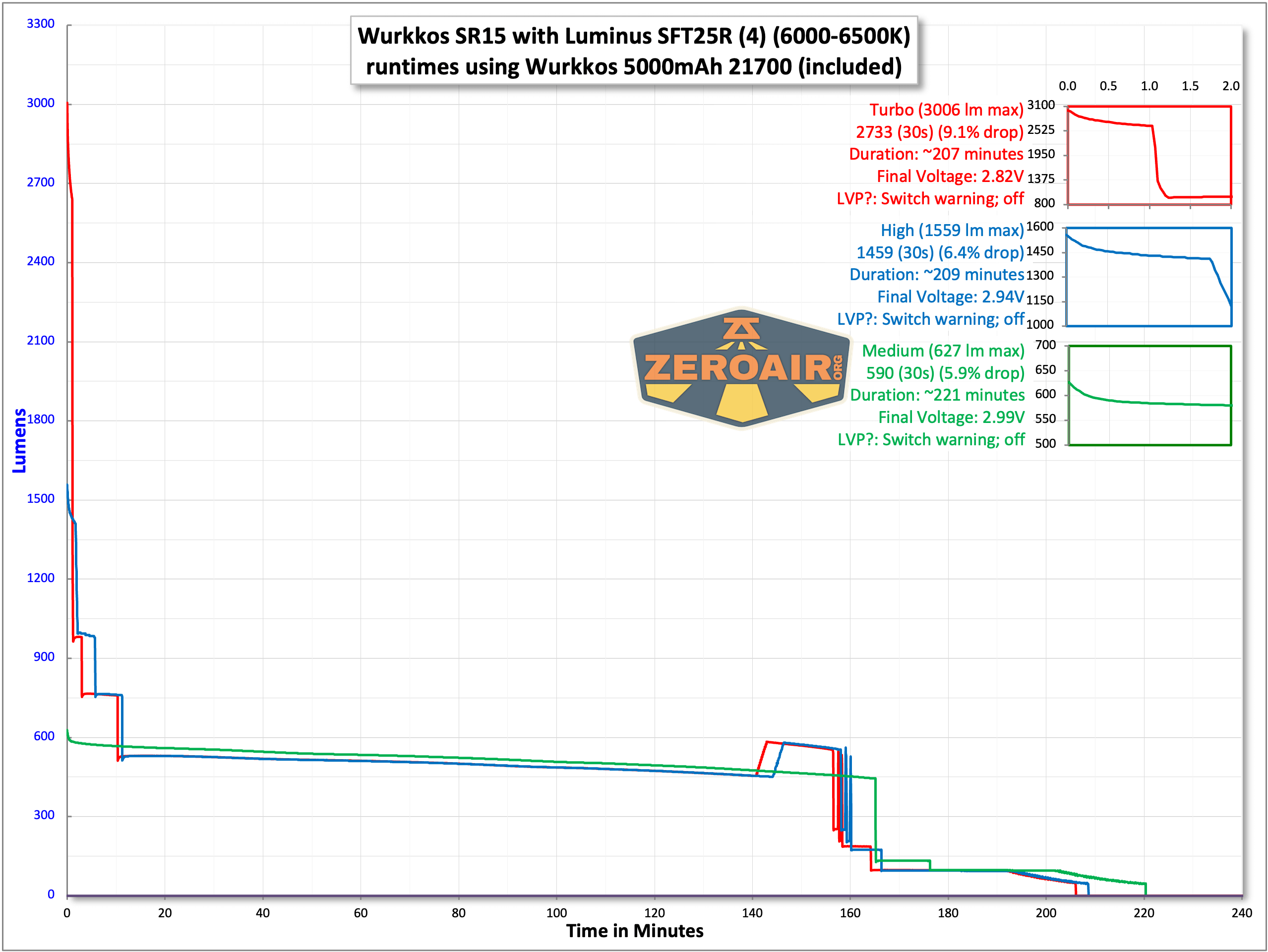This screenshot has width=1268, height=952.
Task: Click the red Turbo inset mini chart
Action: click(x=1149, y=155)
